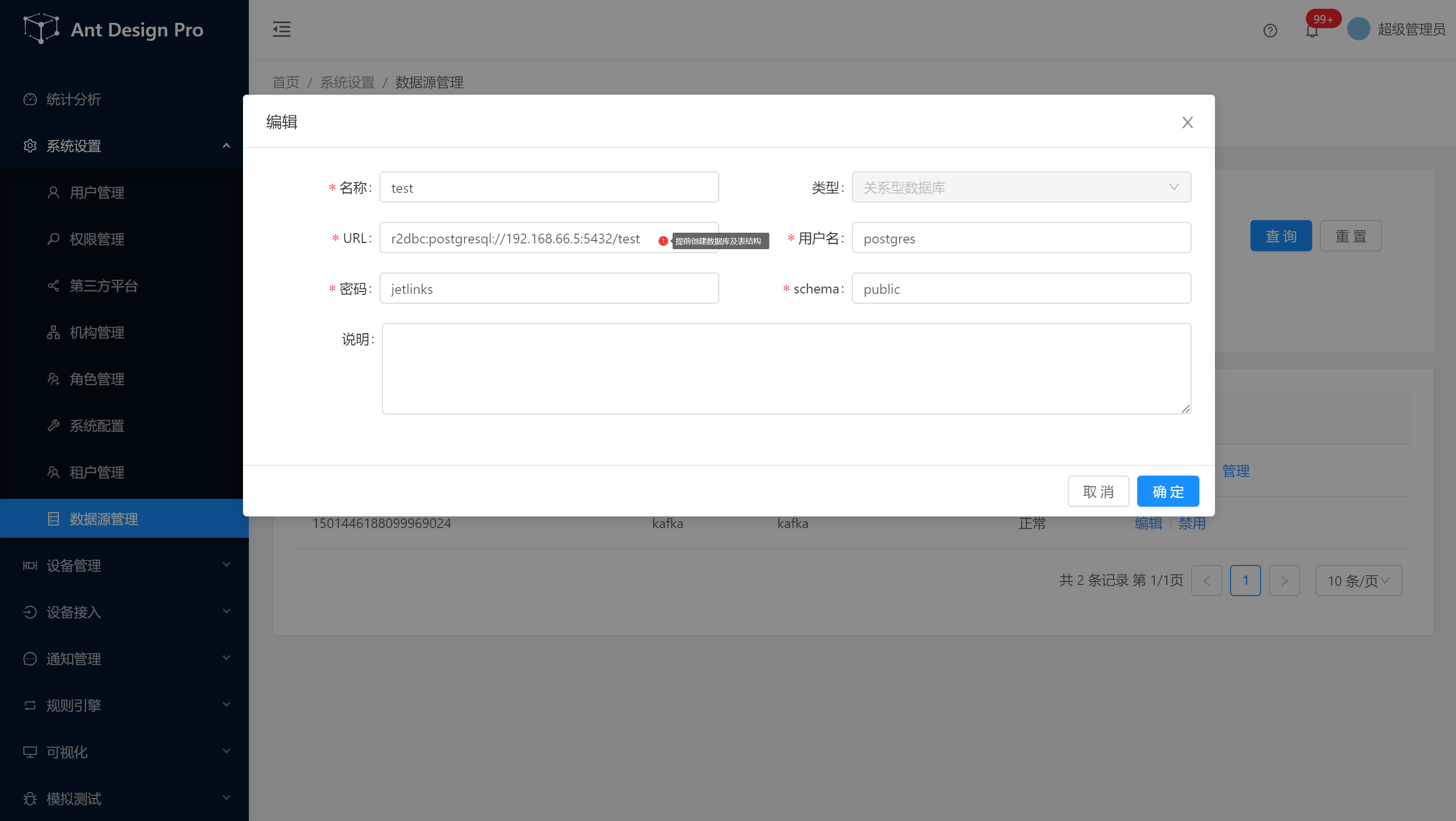Focus the 用户名 input field

click(1022, 238)
